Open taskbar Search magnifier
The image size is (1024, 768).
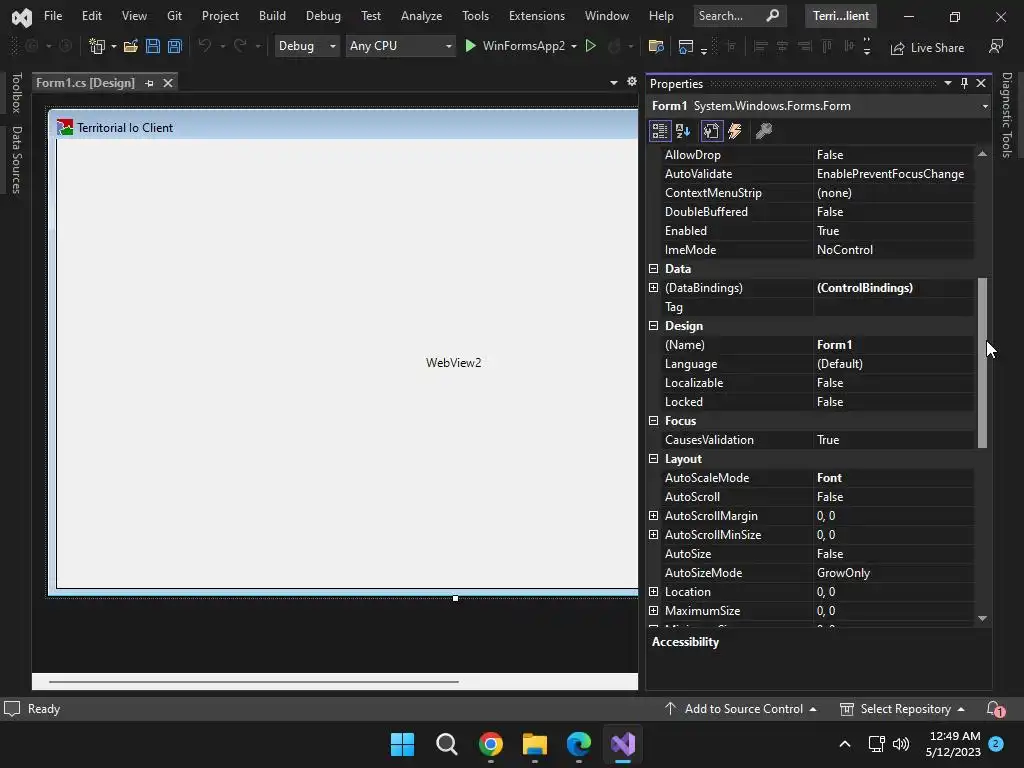(x=447, y=744)
